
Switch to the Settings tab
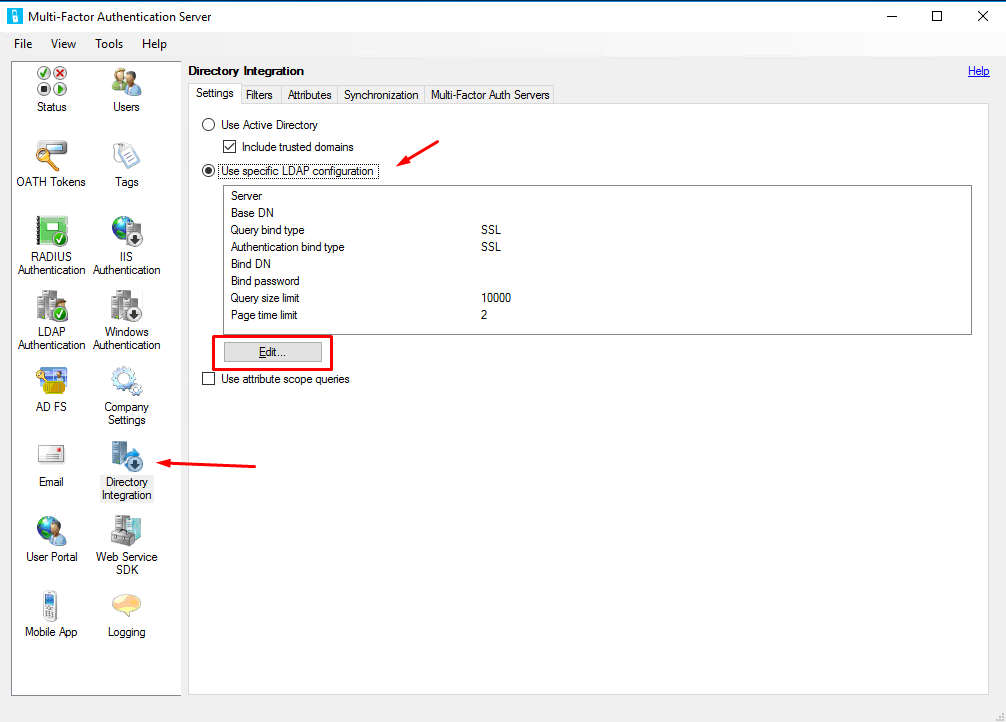click(214, 93)
